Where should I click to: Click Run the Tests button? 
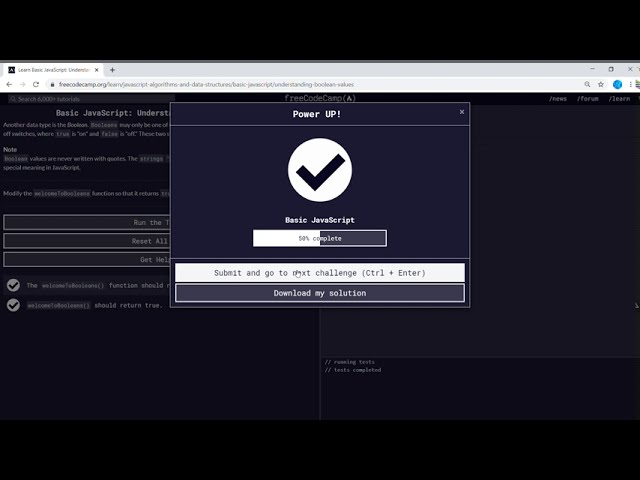coord(87,222)
